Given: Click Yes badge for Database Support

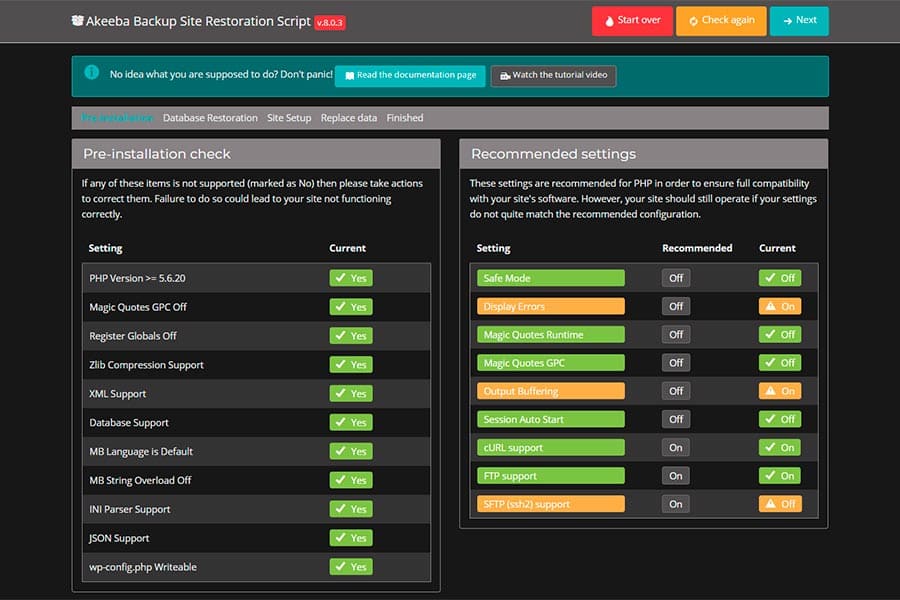Looking at the screenshot, I should tap(351, 423).
